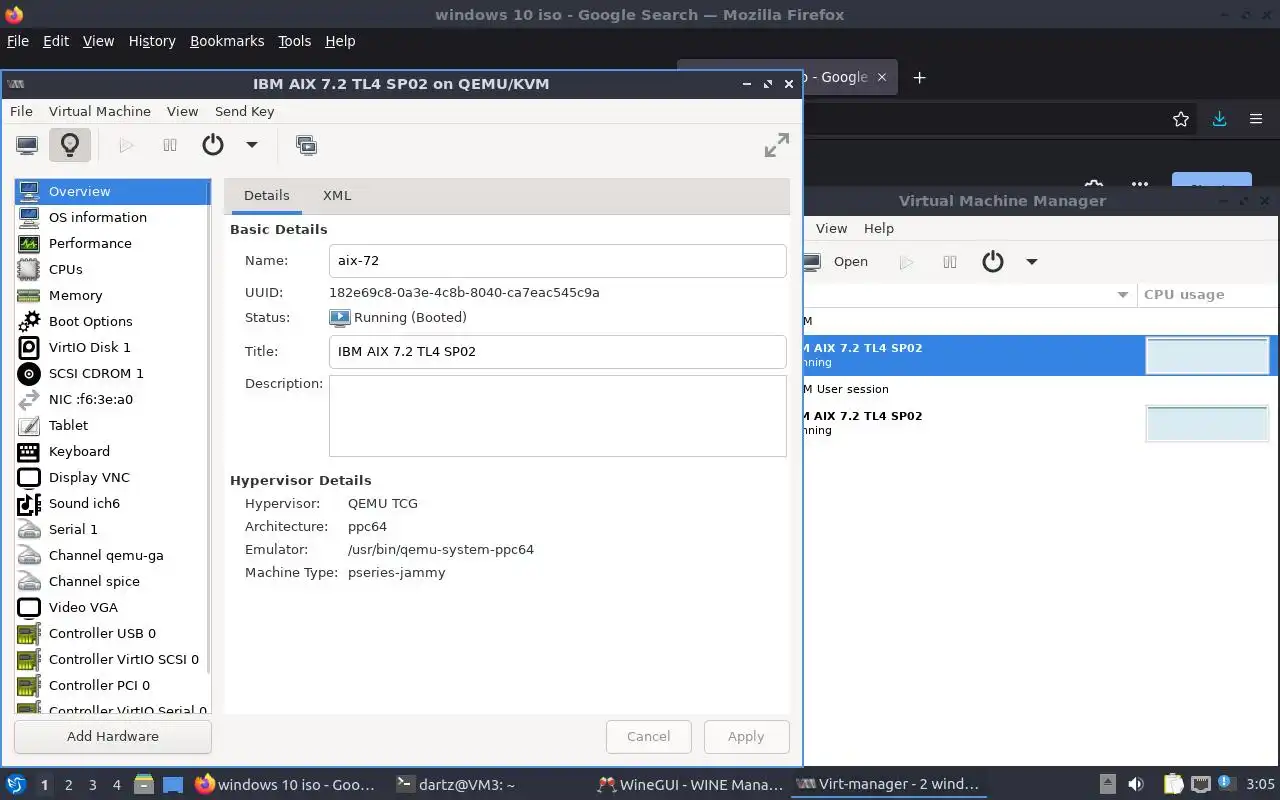Click Open button in Virtual Machine Manager
Viewport: 1280px width, 800px height.
[x=838, y=262]
